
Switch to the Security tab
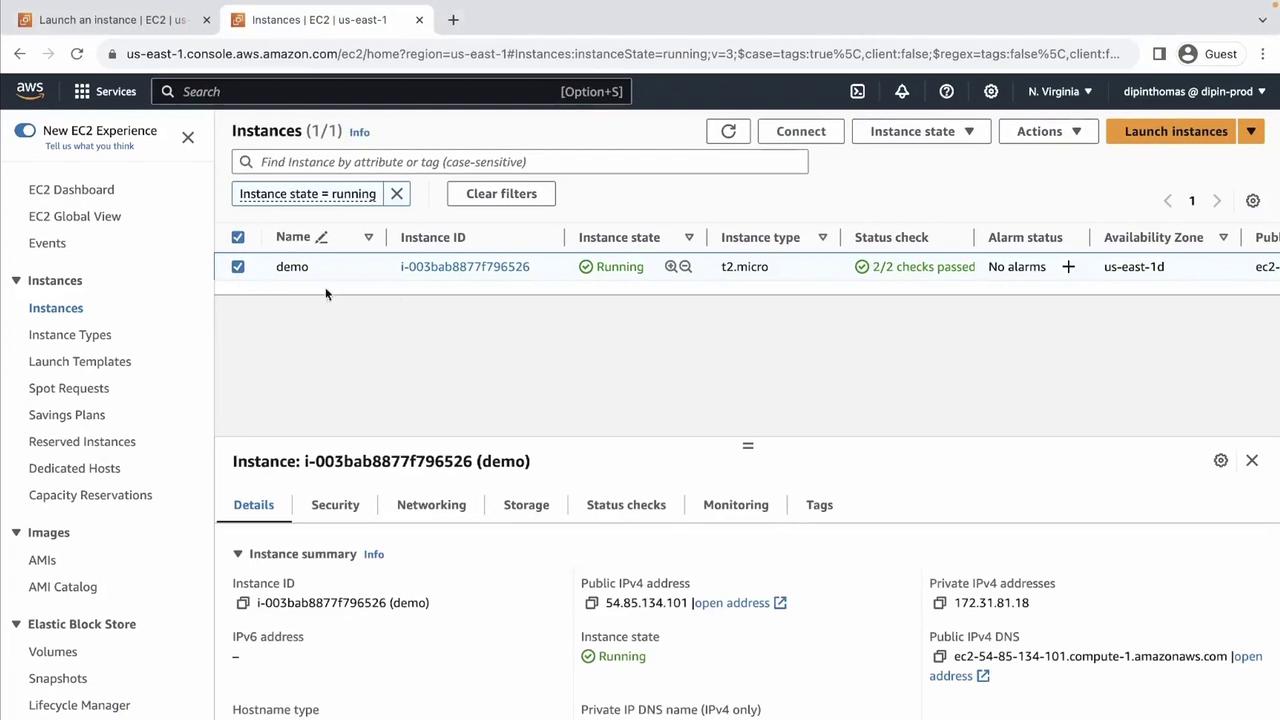335,505
